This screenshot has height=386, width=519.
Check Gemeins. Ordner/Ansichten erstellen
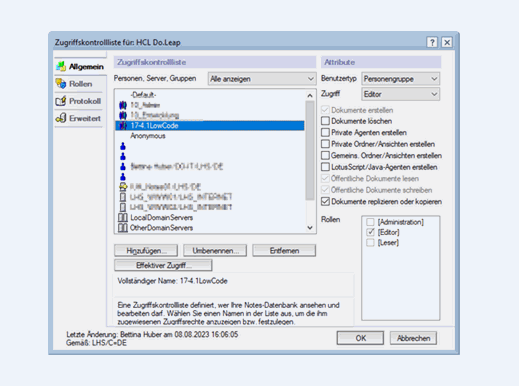[x=325, y=156]
